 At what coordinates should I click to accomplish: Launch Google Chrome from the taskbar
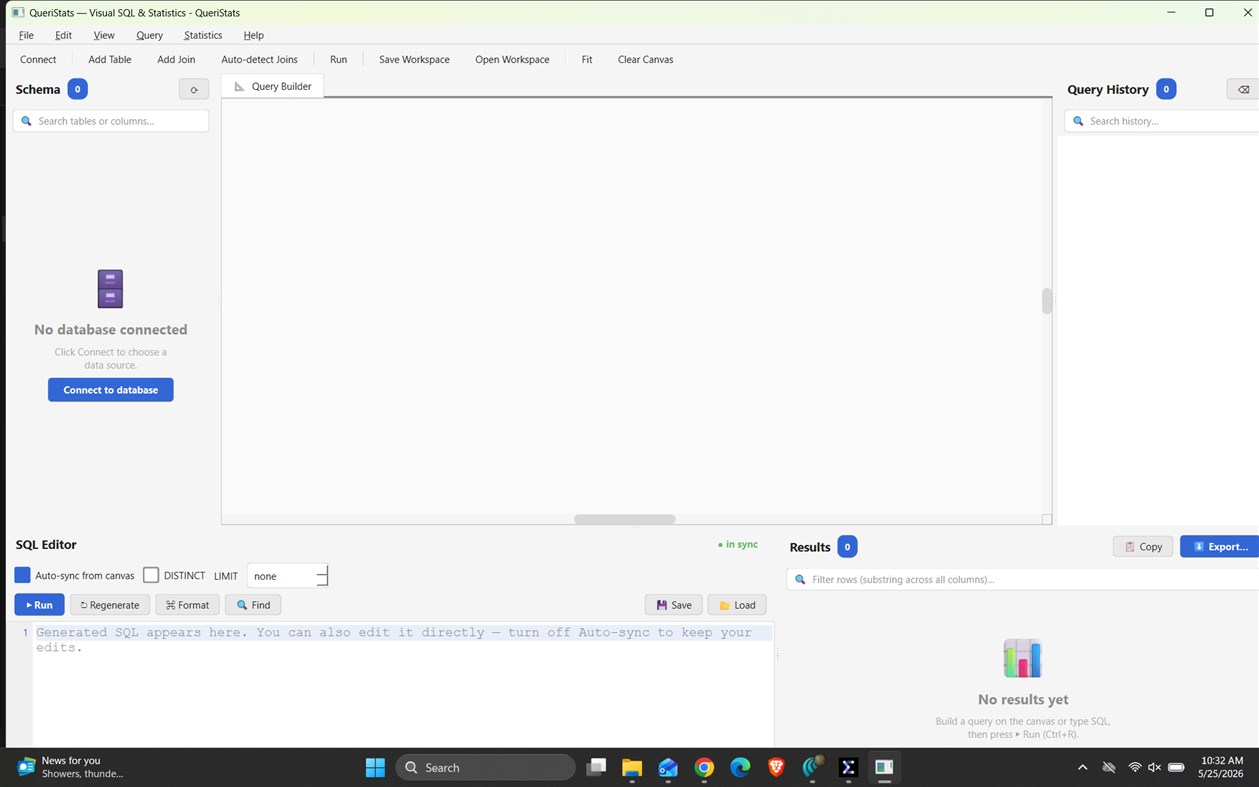pos(704,767)
